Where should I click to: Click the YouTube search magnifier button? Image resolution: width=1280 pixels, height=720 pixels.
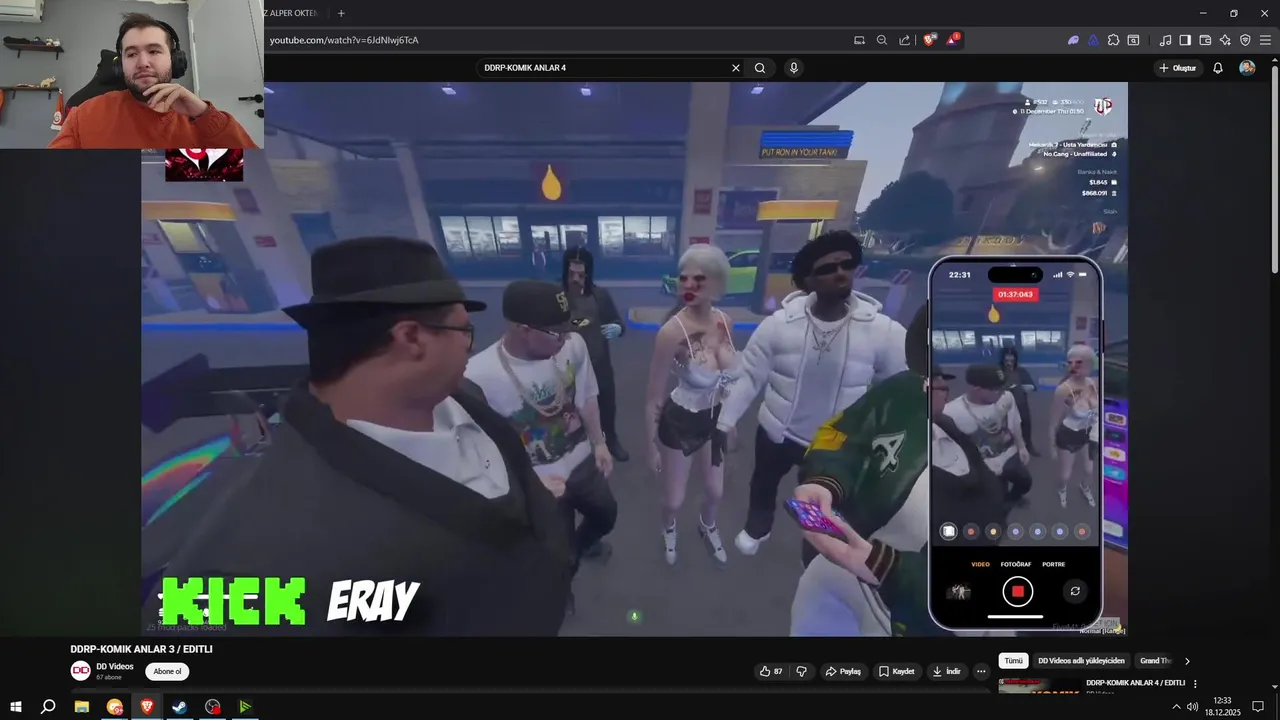point(760,68)
